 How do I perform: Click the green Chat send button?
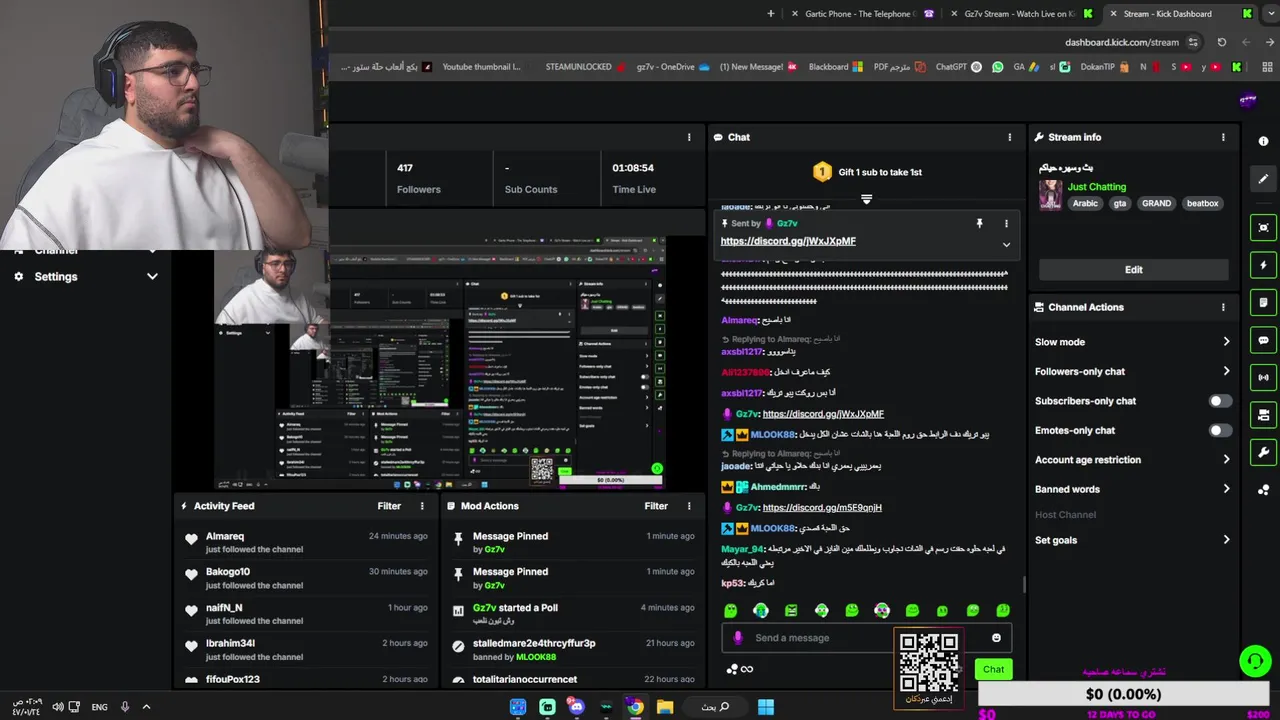coord(993,669)
